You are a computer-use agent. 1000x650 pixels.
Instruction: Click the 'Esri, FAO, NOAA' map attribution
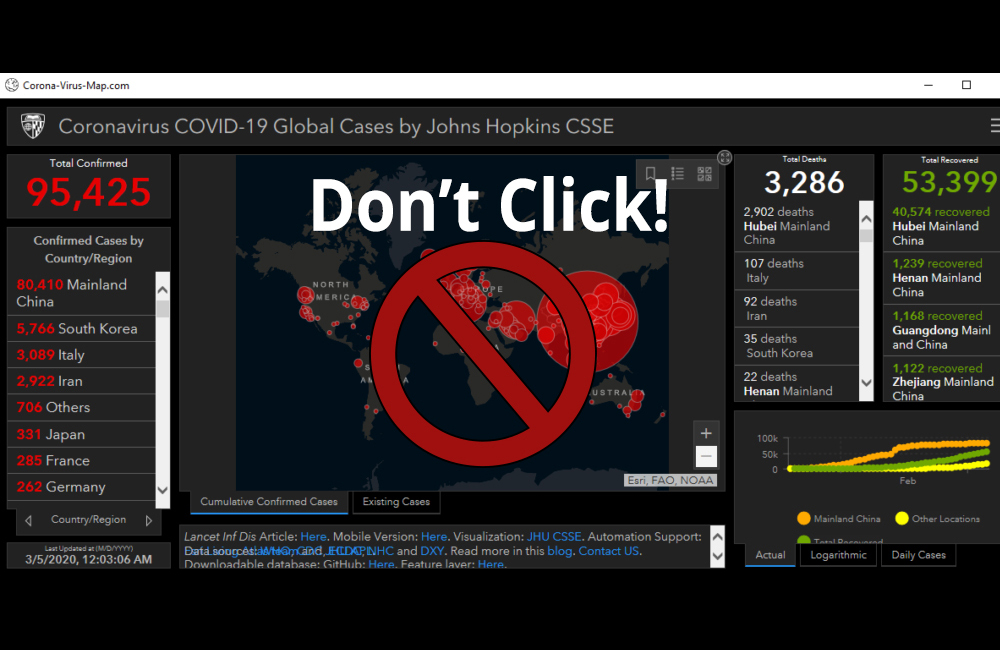point(670,480)
